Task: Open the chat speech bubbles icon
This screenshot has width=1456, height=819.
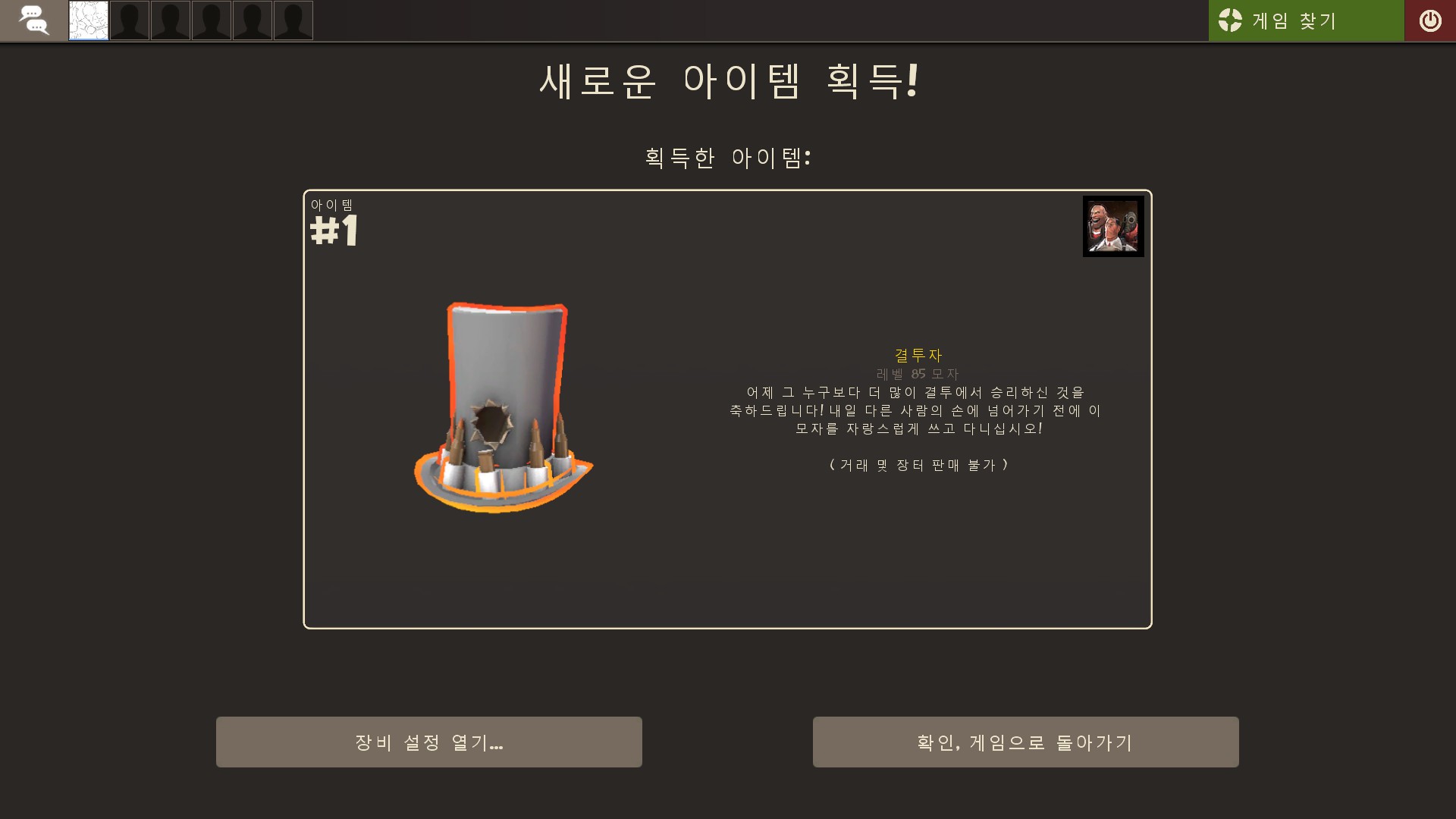Action: click(x=33, y=20)
